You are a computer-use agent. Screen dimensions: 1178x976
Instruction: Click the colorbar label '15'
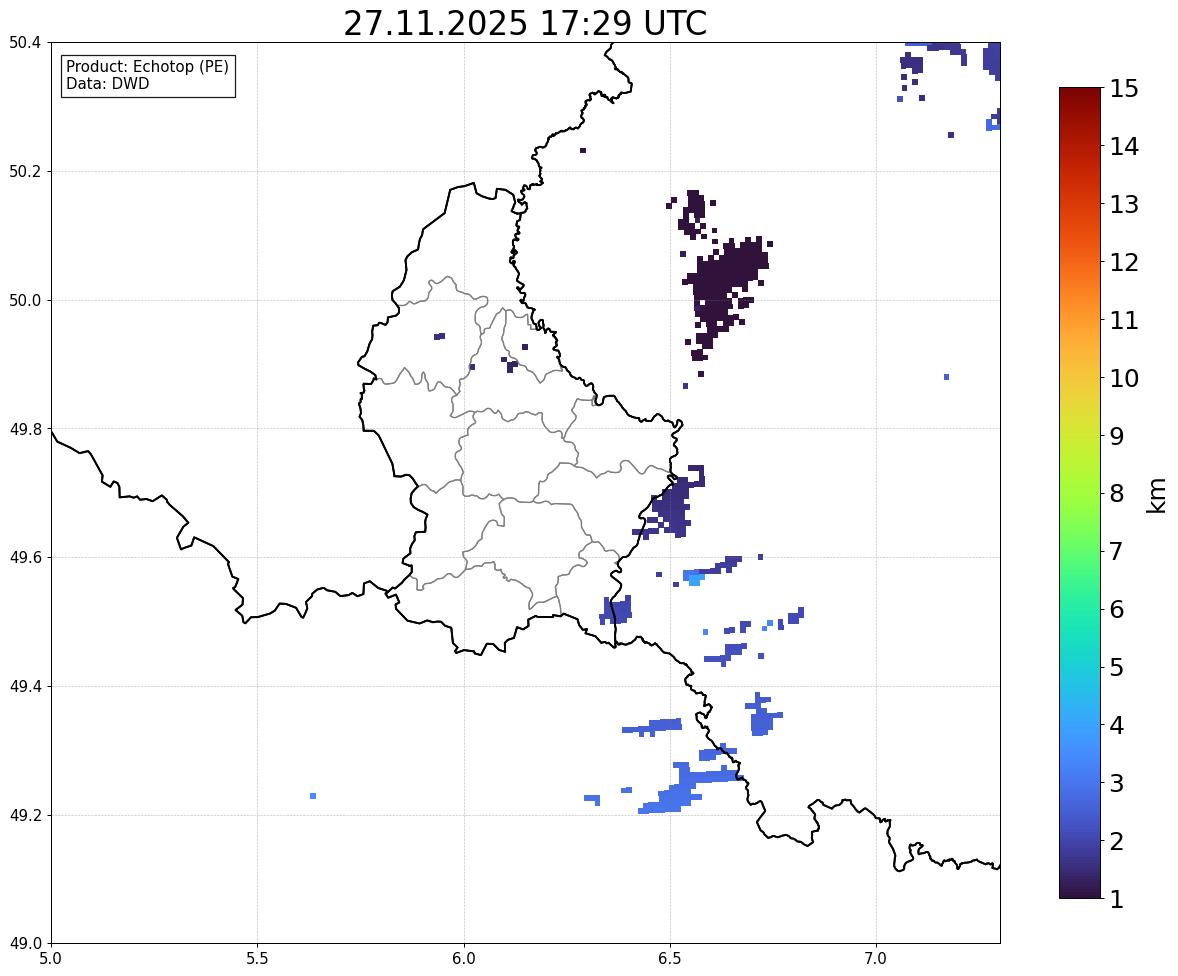click(1123, 89)
